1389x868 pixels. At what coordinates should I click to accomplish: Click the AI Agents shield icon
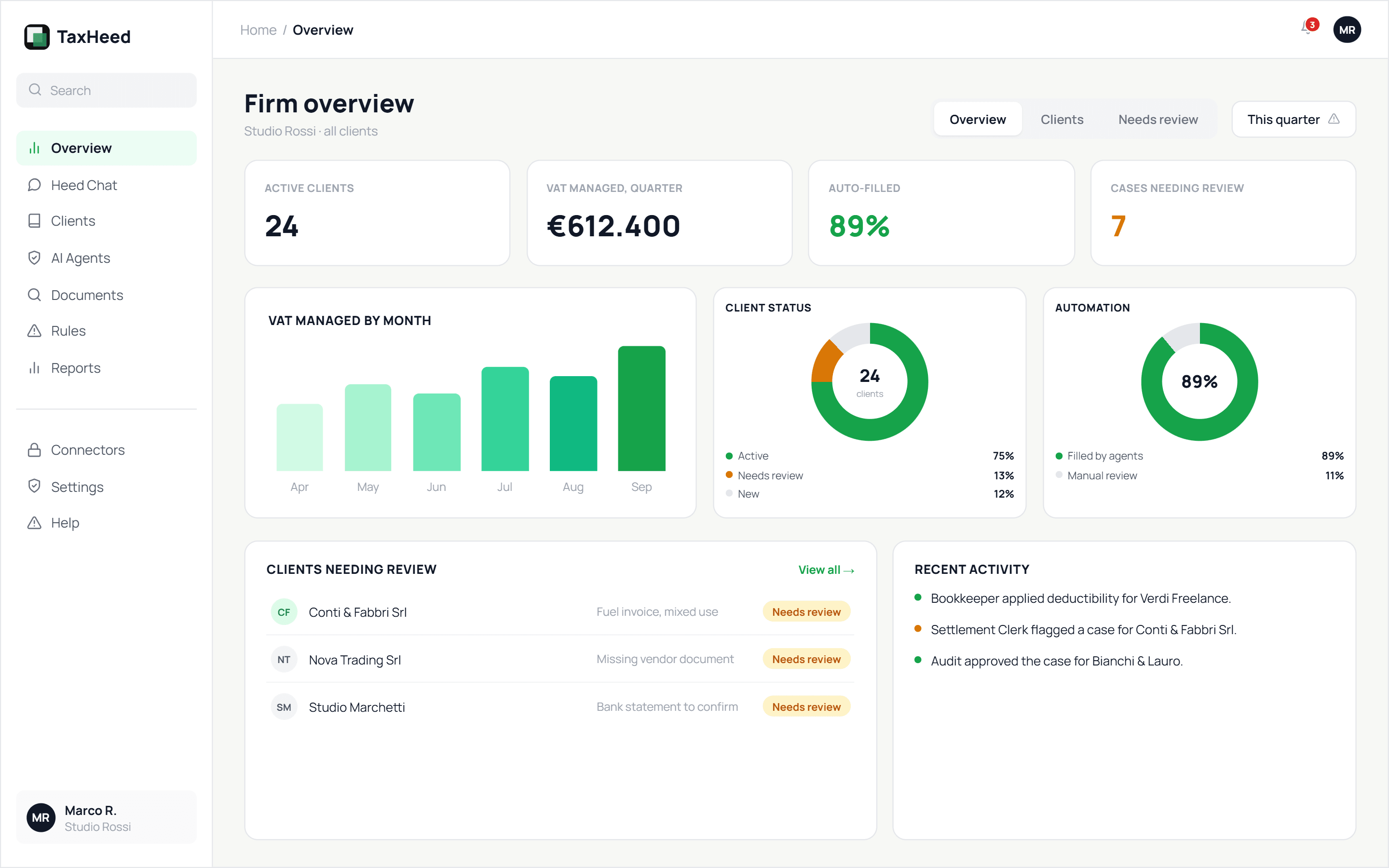[34, 258]
